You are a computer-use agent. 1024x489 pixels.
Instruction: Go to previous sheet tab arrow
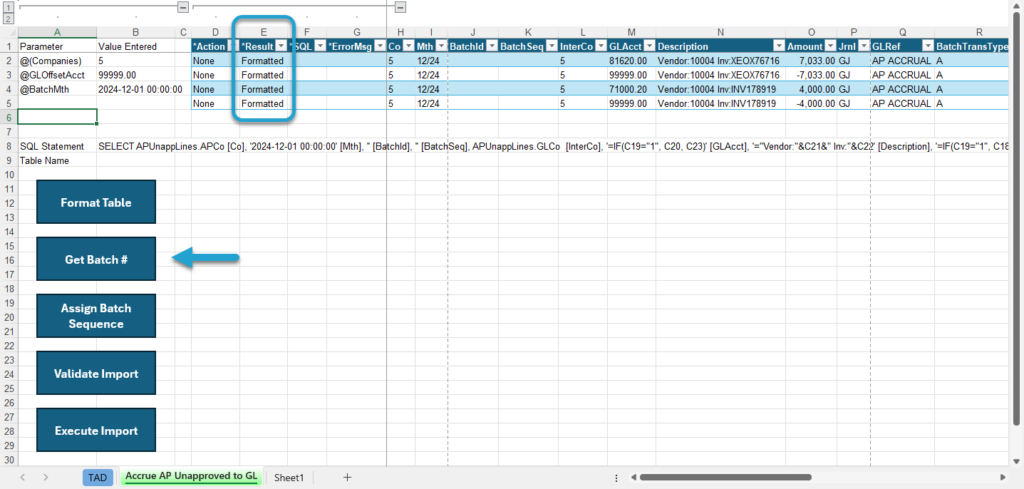[x=22, y=477]
